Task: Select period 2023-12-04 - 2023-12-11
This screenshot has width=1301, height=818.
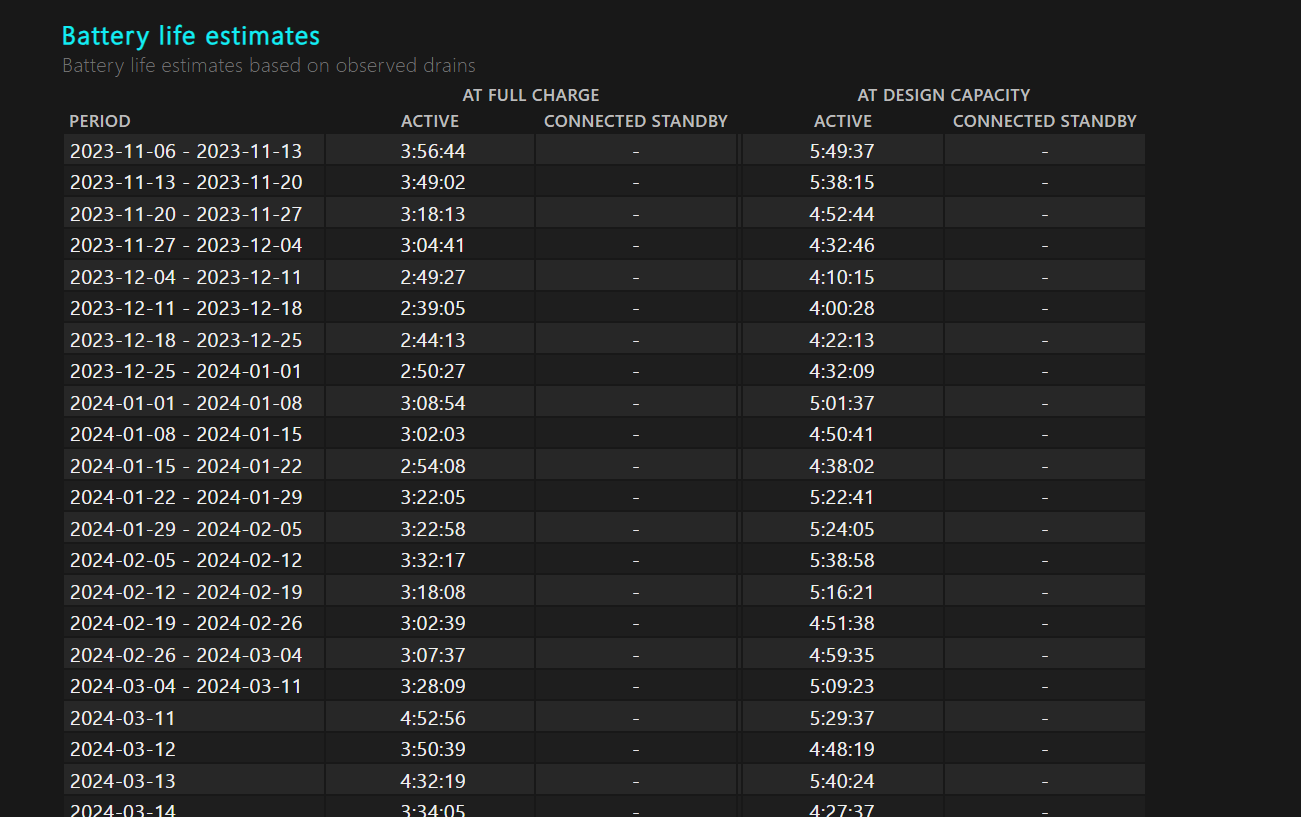Action: [x=186, y=277]
